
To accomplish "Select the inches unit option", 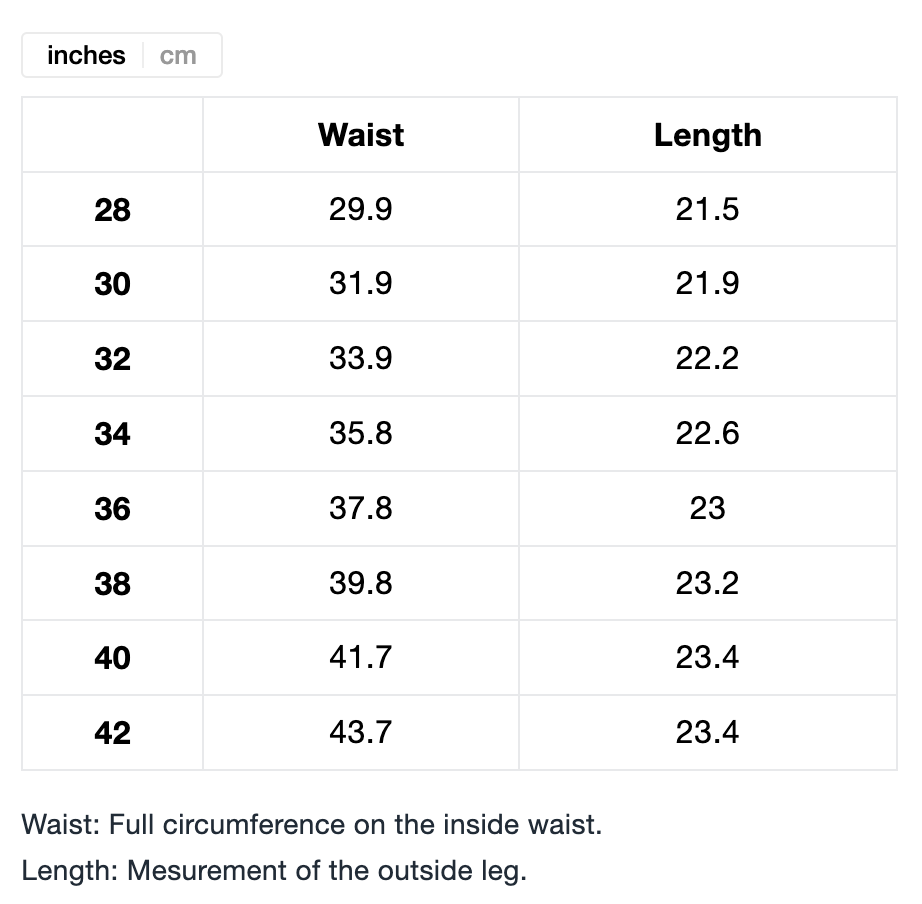I will tap(86, 56).
